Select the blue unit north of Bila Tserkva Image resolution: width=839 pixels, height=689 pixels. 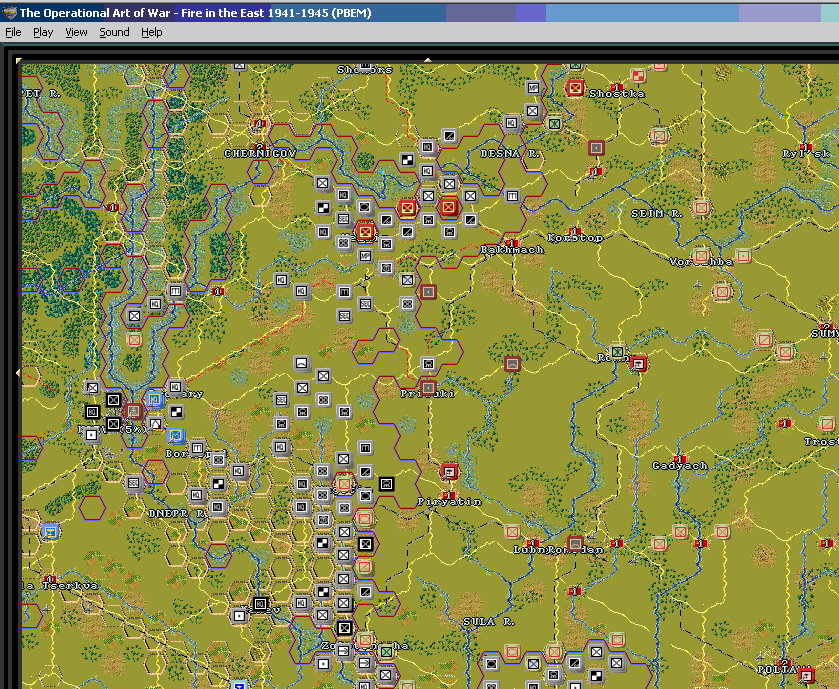51,531
